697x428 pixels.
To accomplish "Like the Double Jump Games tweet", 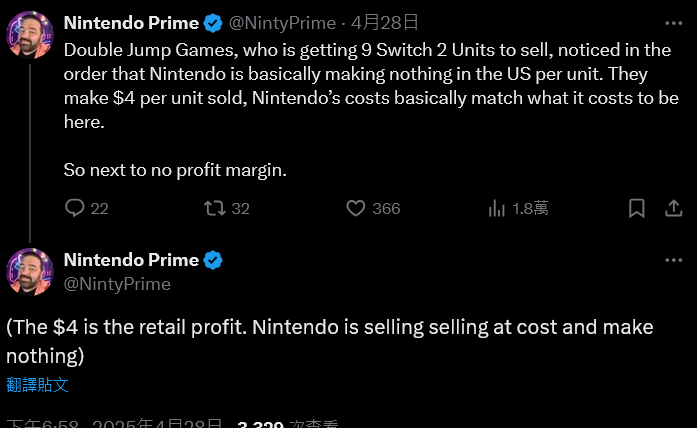I will point(356,208).
